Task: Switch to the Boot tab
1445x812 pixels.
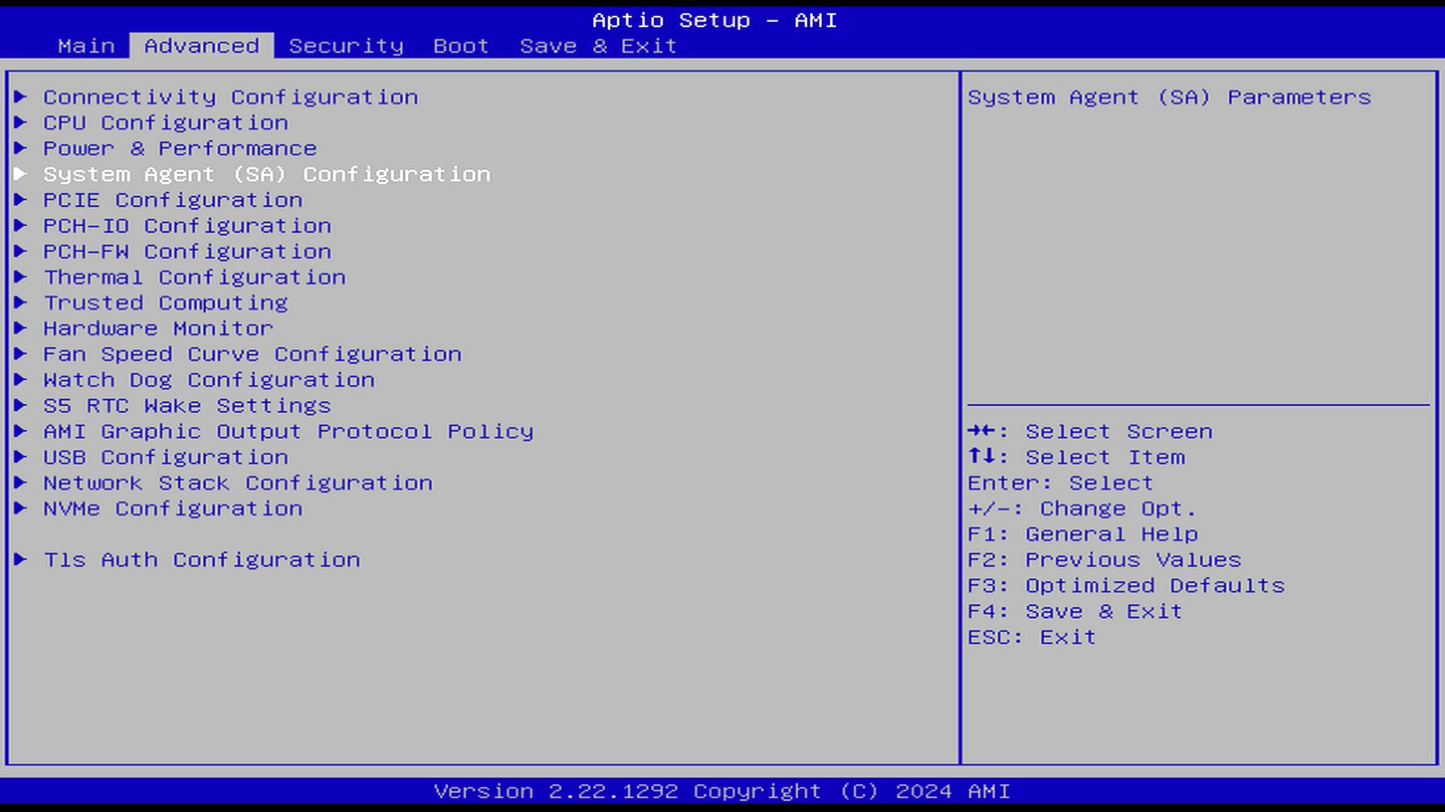Action: click(x=460, y=45)
